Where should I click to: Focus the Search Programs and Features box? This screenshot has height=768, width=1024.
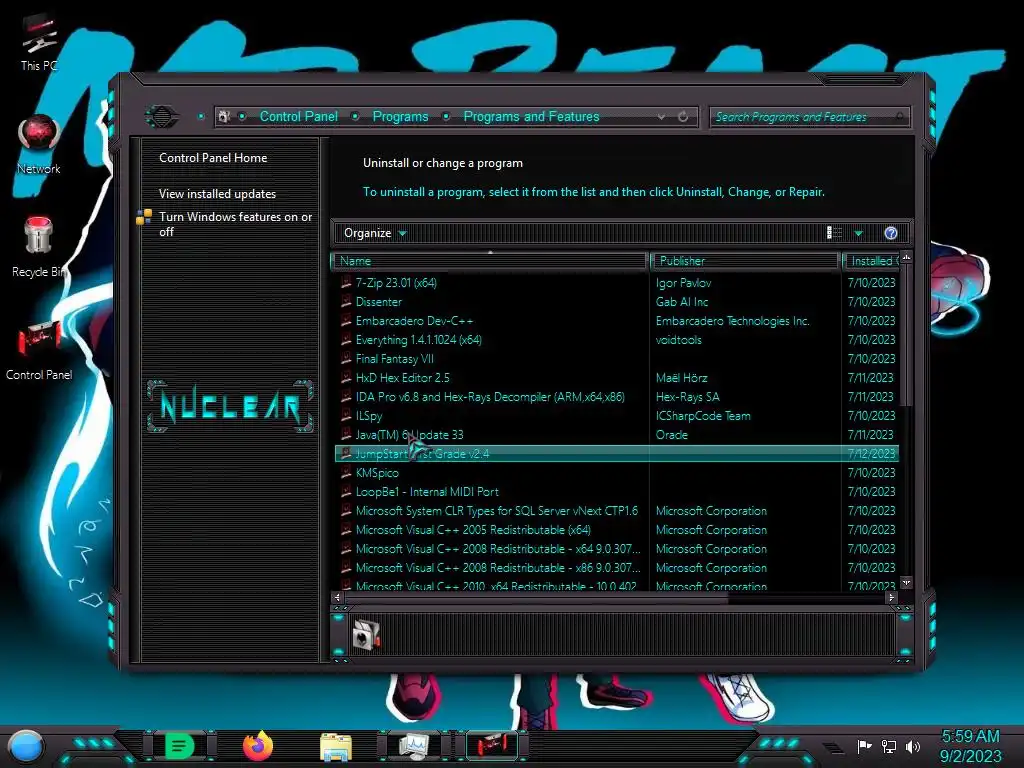pyautogui.click(x=808, y=117)
